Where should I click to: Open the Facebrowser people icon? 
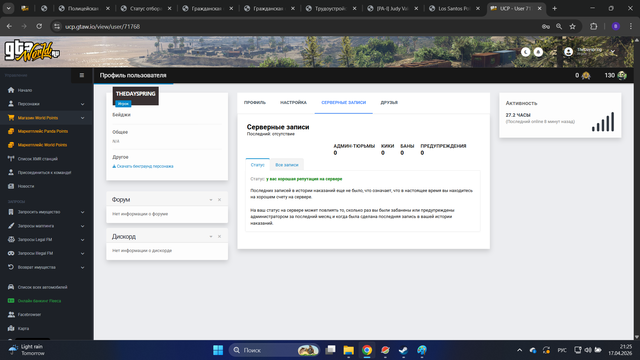click(x=11, y=314)
